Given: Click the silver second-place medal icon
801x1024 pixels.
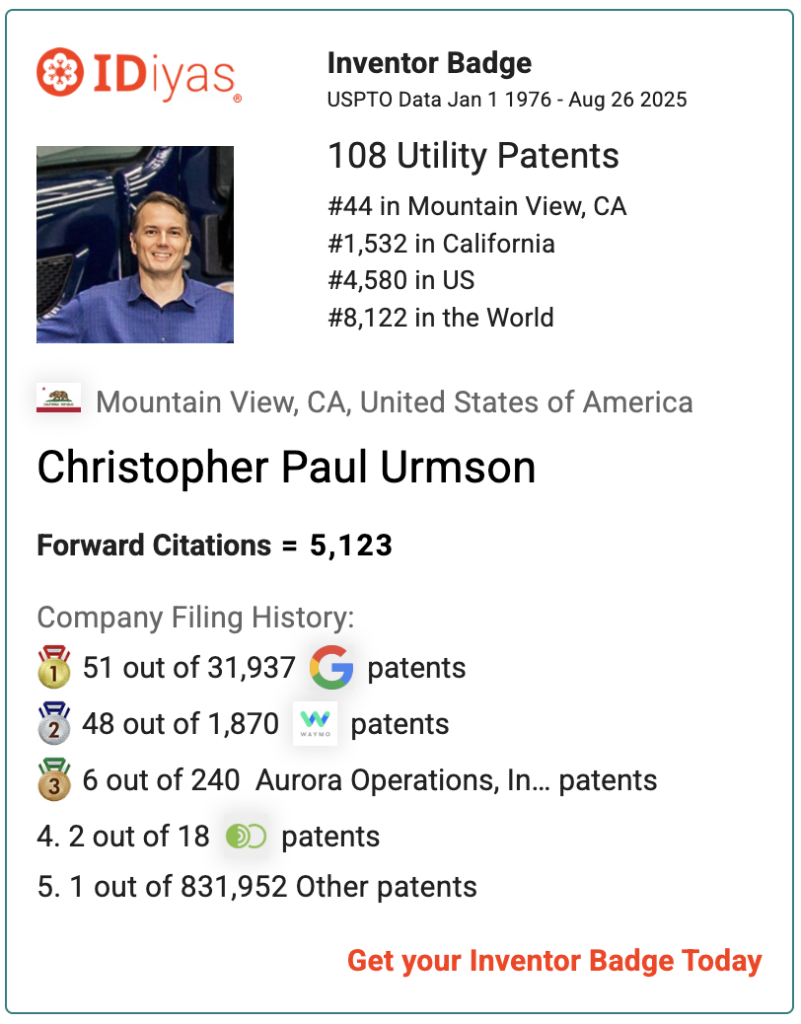Looking at the screenshot, I should [54, 723].
